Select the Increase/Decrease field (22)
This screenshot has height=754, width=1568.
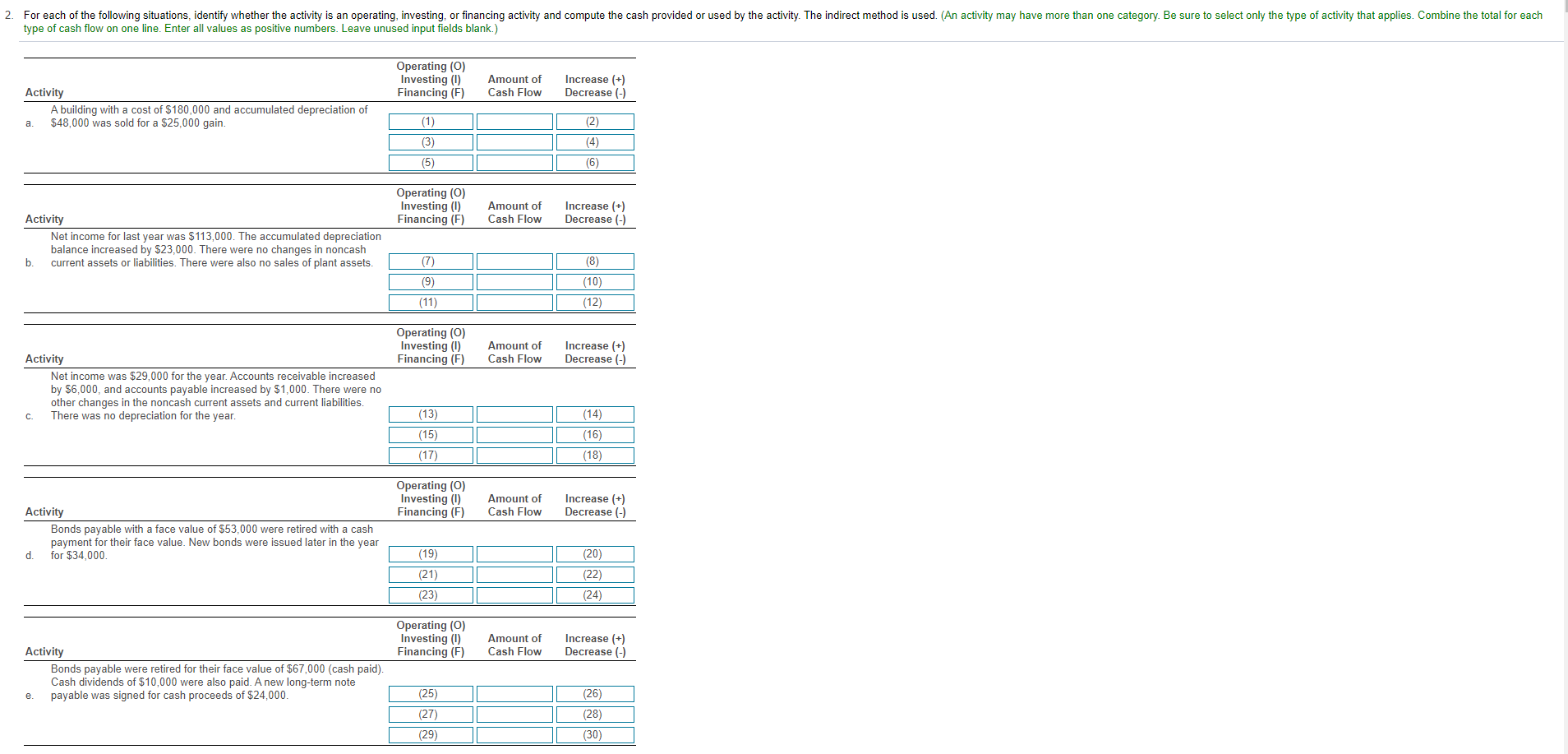[x=594, y=574]
